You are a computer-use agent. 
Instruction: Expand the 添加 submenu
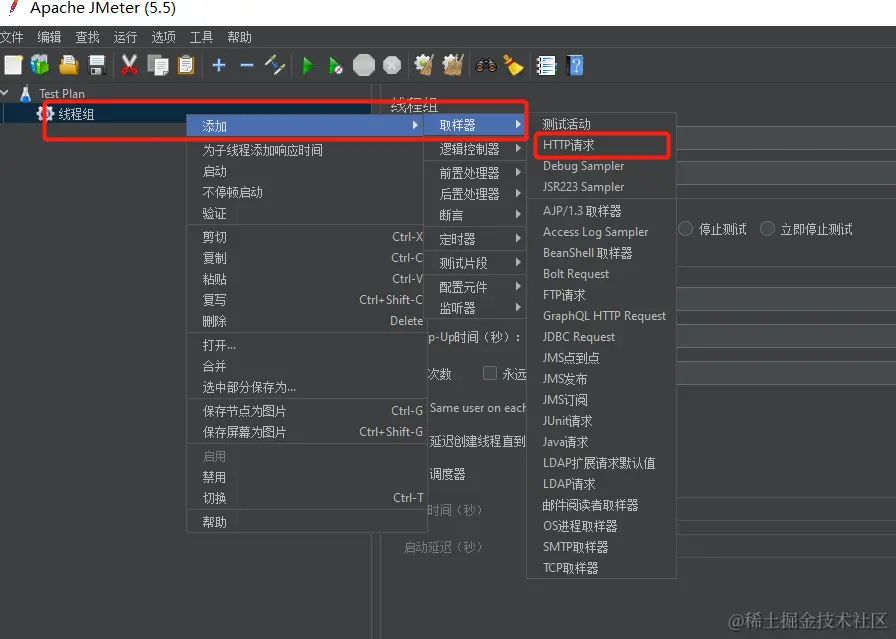[305, 126]
